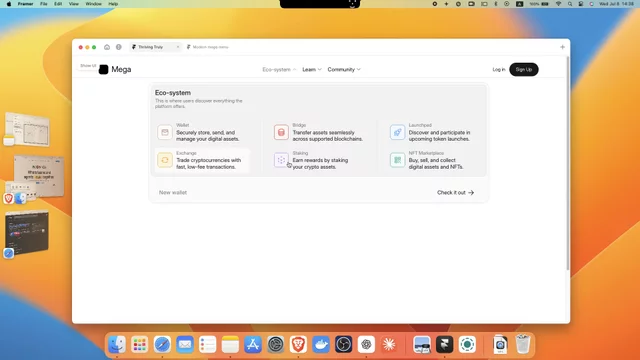This screenshot has height=360, width=640.
Task: Open Framer from the dock
Action: 444,344
